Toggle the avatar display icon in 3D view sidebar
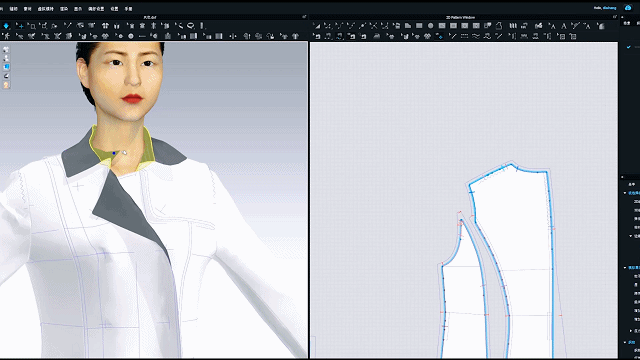Screen dimensions: 640x360 (7, 58)
